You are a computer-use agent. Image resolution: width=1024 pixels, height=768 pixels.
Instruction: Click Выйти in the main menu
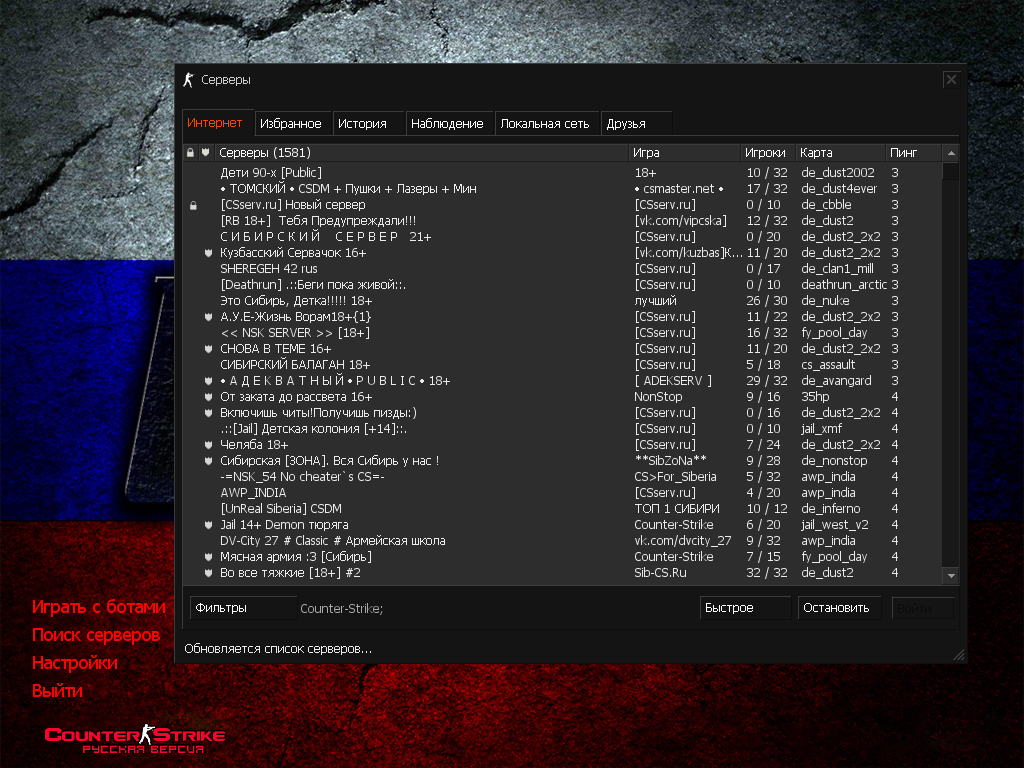pyautogui.click(x=57, y=691)
